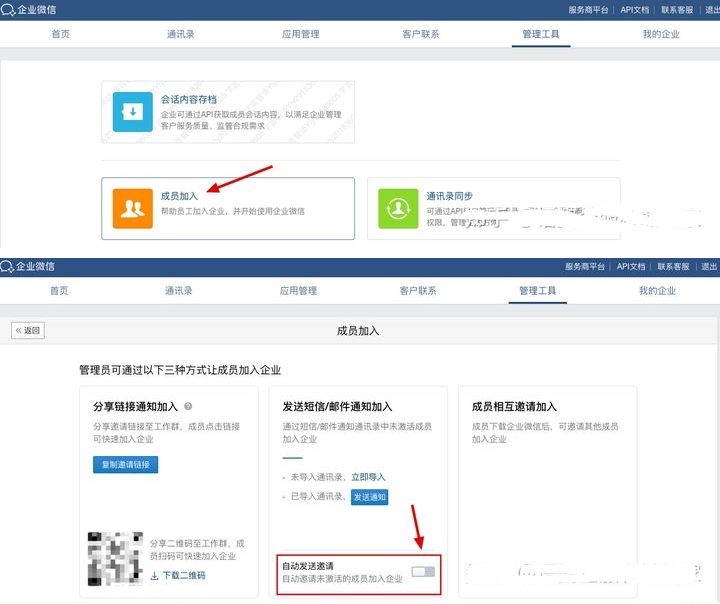Click the 企业微信 logo in the top header

29,9
